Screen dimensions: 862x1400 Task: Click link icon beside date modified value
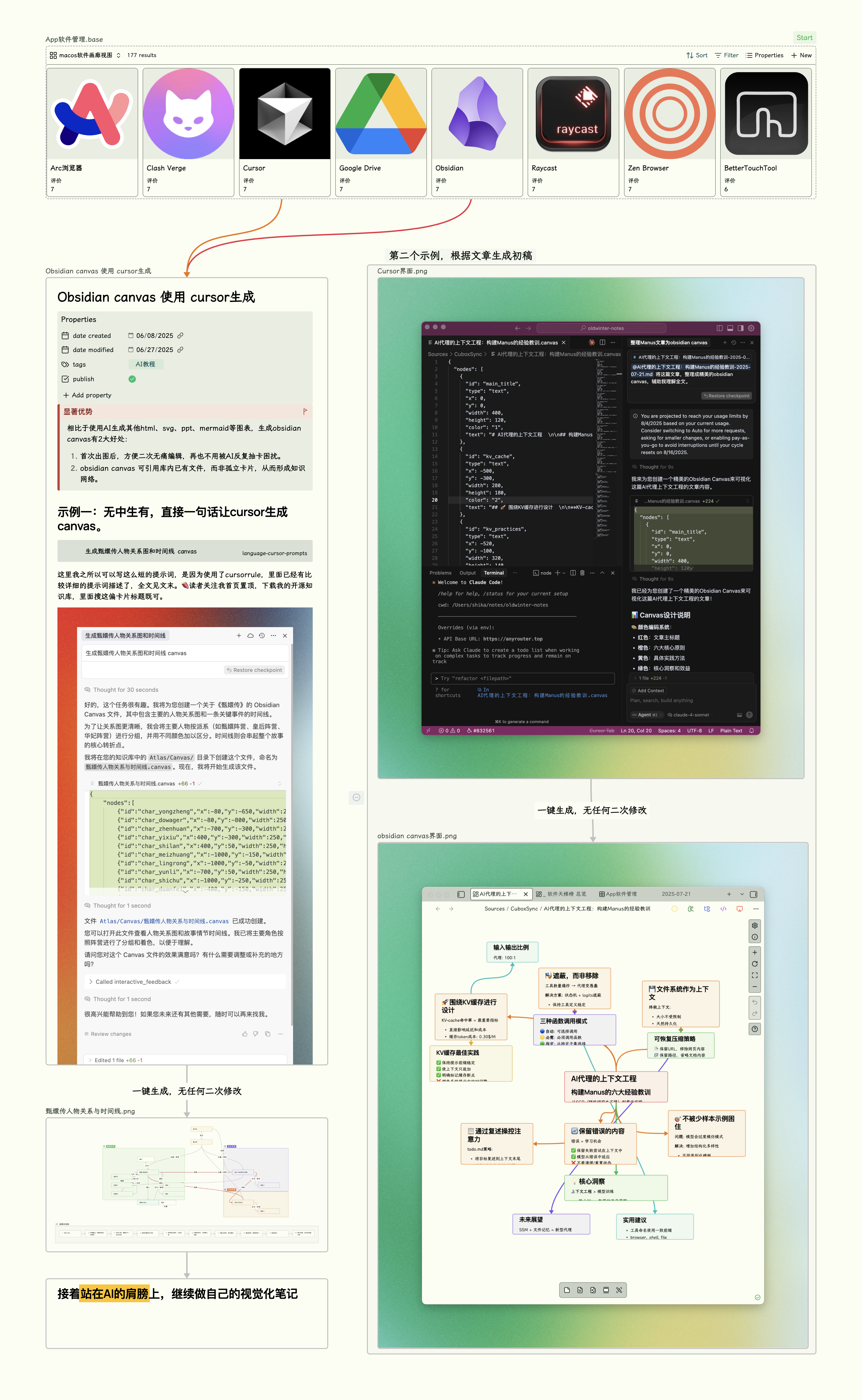(180, 350)
